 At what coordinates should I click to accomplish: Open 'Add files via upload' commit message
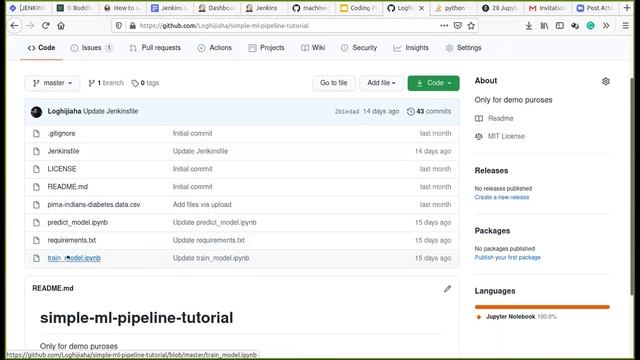[202, 205]
